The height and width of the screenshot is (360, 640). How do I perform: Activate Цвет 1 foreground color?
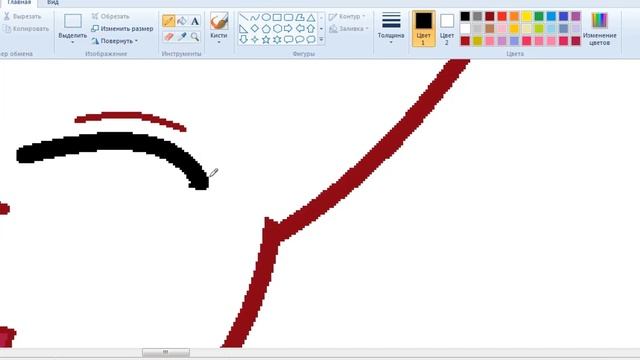[x=423, y=29]
